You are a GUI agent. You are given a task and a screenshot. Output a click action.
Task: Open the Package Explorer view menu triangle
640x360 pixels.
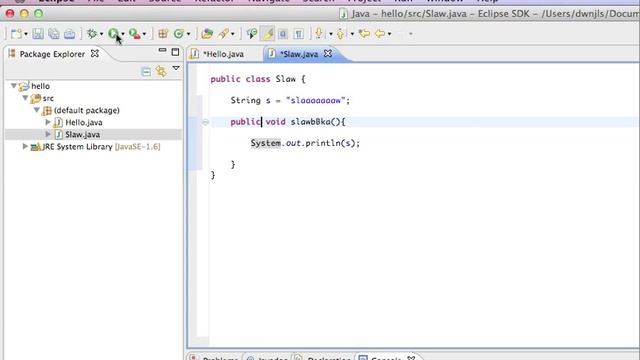coord(176,68)
